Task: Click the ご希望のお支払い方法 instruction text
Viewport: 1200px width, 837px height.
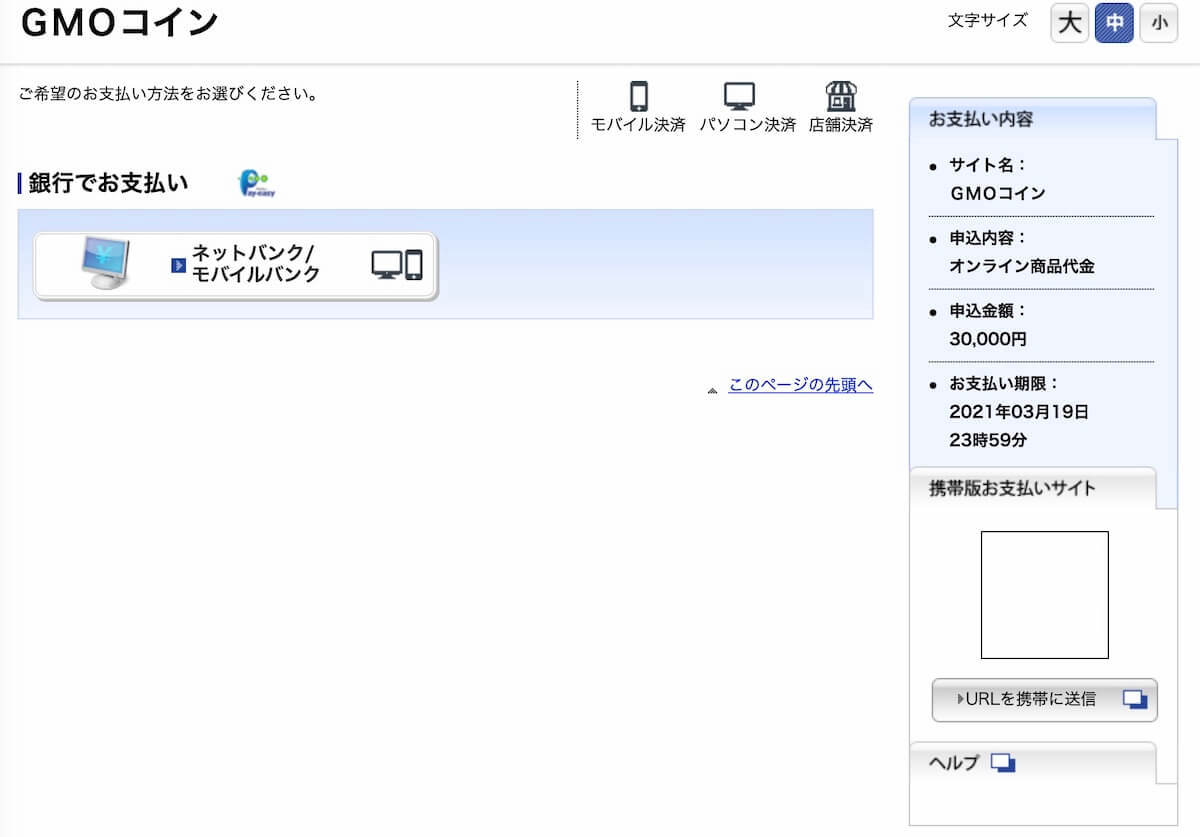Action: [x=169, y=95]
